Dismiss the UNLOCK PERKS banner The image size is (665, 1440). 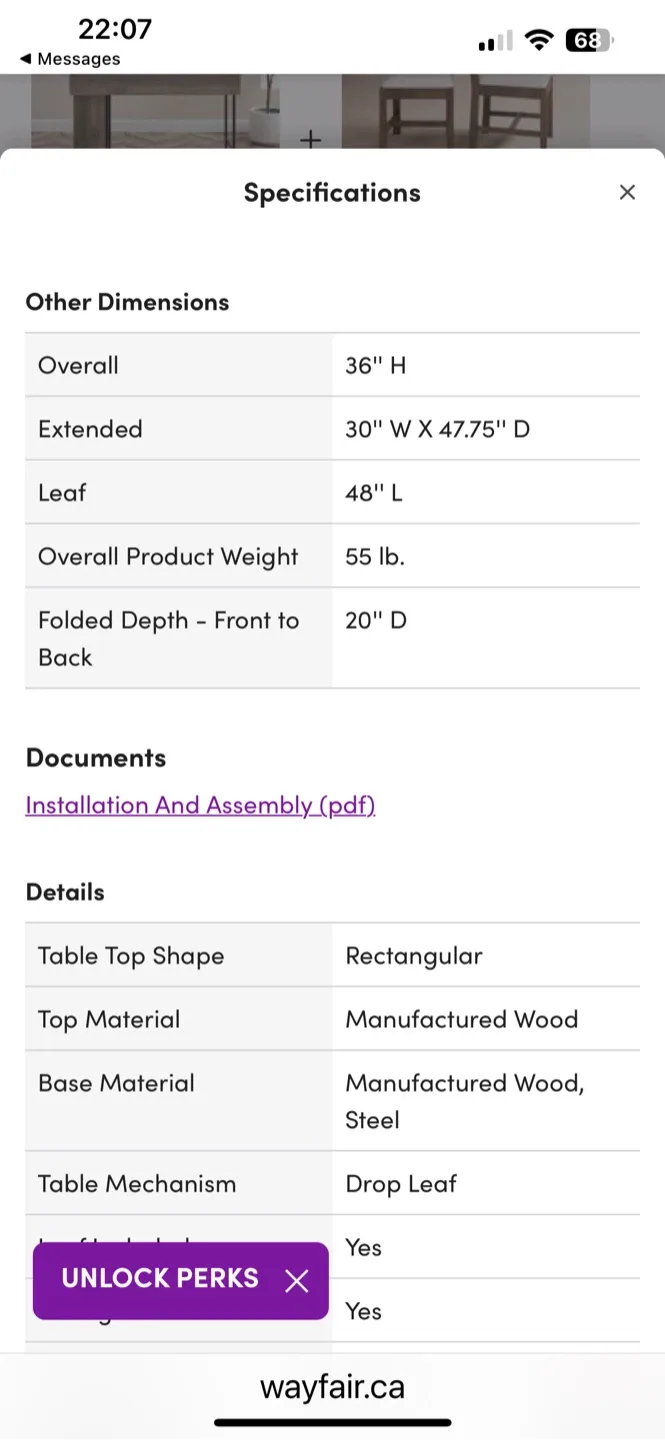click(296, 1281)
